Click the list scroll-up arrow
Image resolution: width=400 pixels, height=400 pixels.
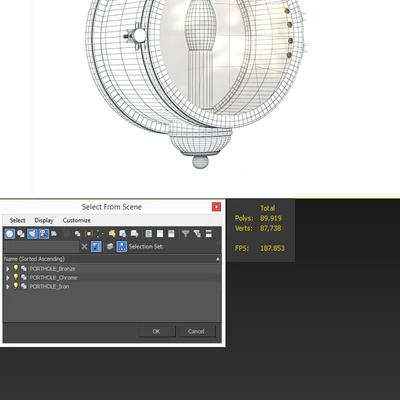click(x=218, y=259)
